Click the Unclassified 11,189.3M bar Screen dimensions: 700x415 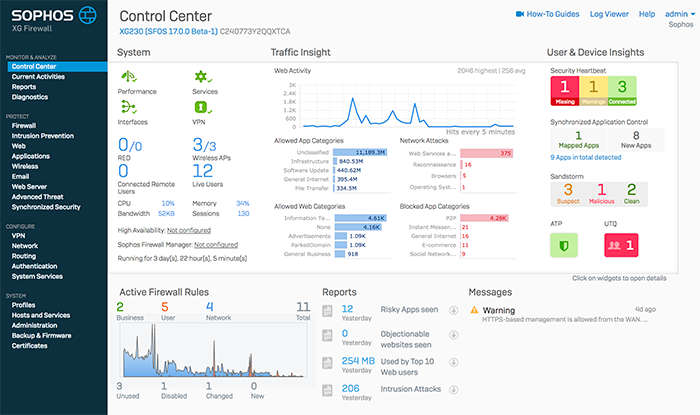click(x=360, y=153)
